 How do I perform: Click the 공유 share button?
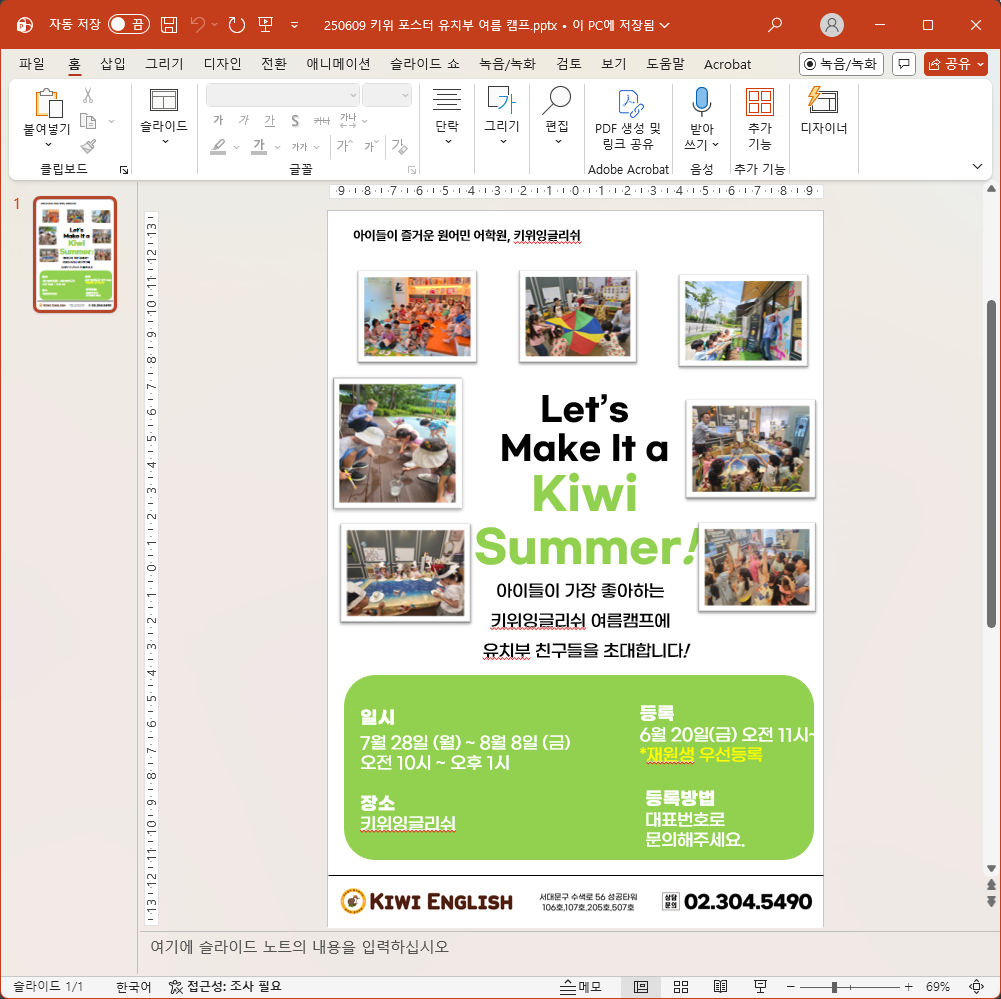[x=956, y=64]
